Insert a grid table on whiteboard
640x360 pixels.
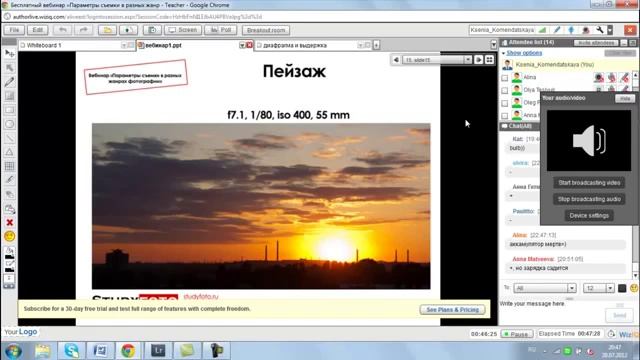coord(9,166)
